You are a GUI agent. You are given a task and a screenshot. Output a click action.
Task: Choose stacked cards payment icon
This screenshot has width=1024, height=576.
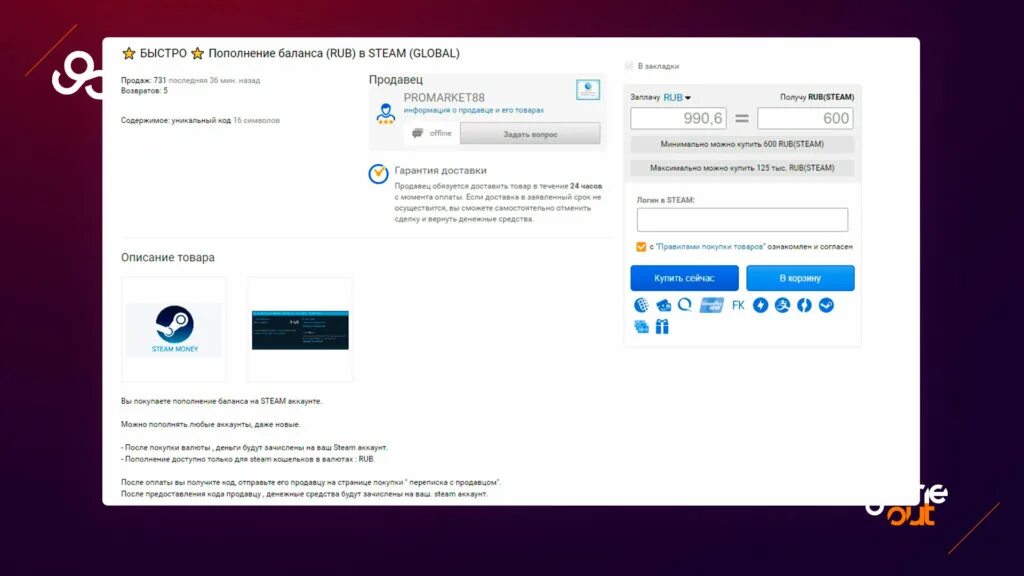pyautogui.click(x=641, y=327)
